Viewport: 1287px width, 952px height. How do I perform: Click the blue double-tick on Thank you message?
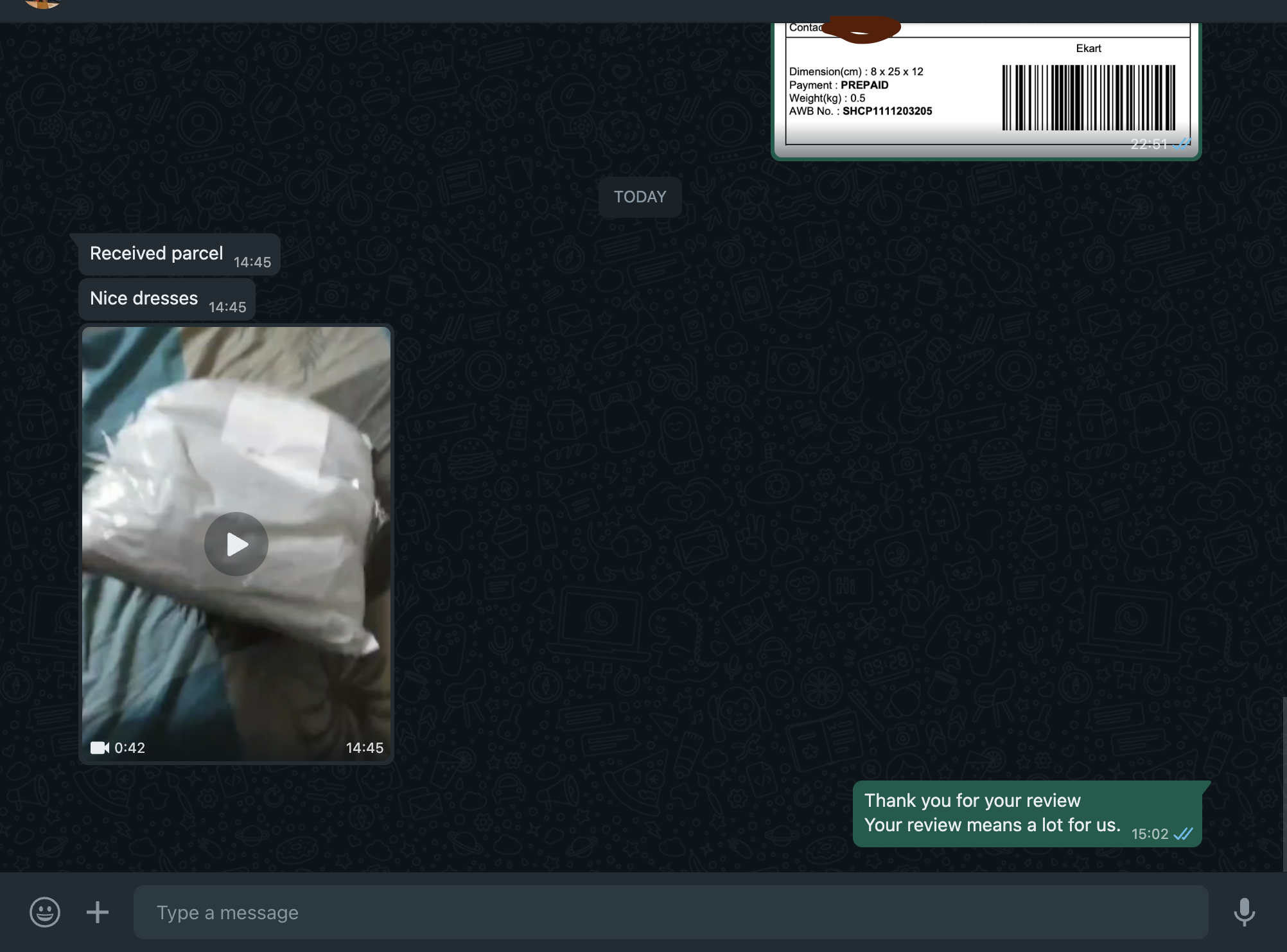(1183, 834)
